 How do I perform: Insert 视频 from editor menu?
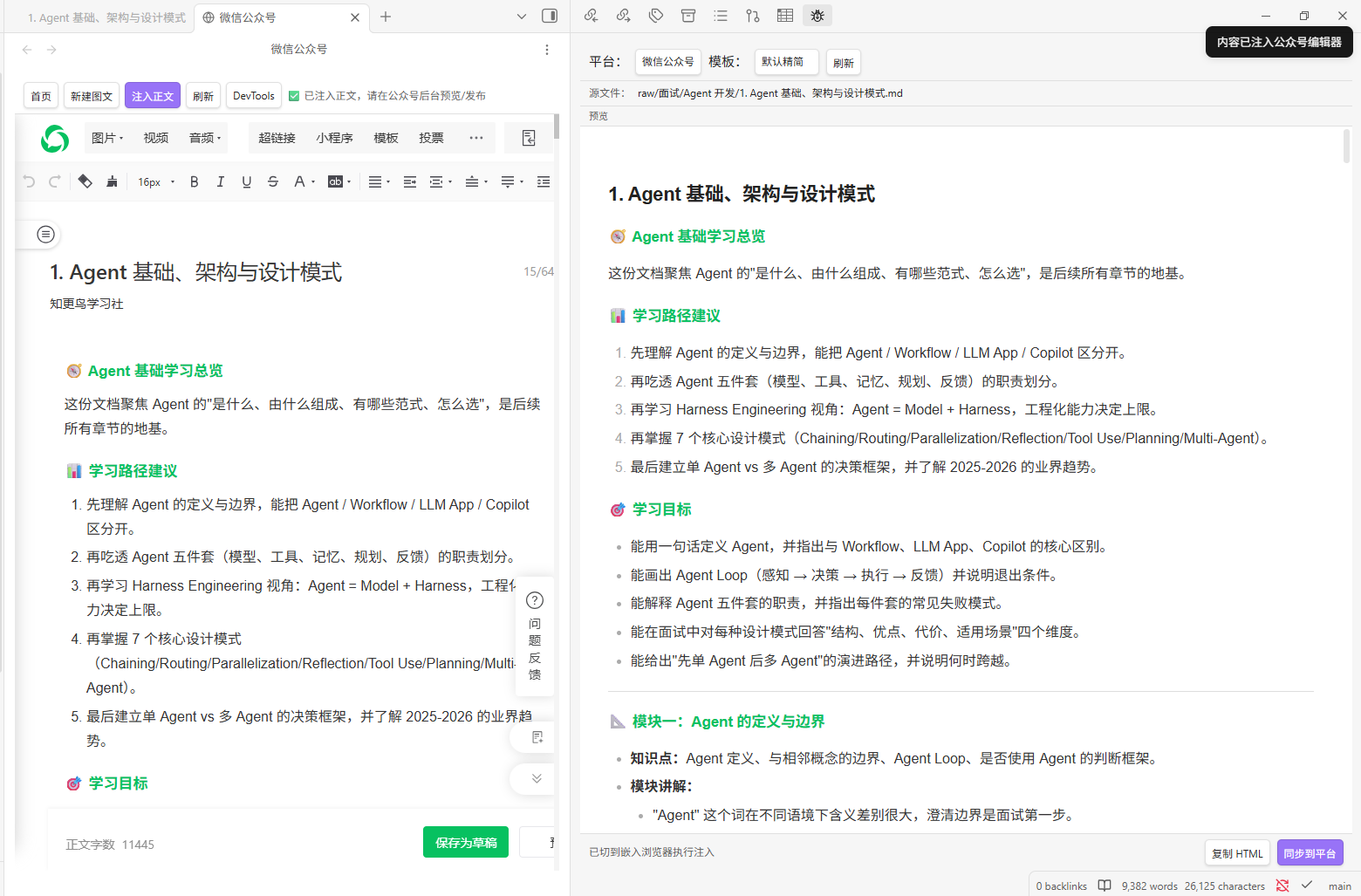[156, 138]
